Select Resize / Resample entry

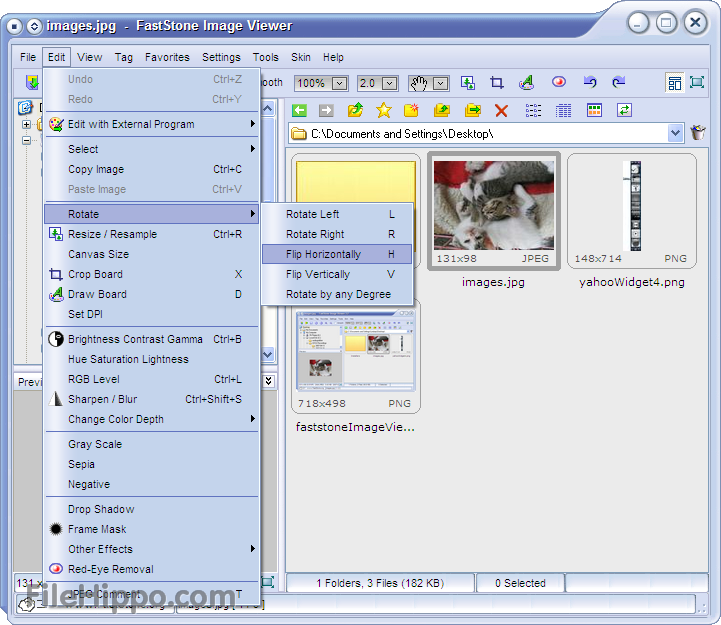(x=152, y=234)
